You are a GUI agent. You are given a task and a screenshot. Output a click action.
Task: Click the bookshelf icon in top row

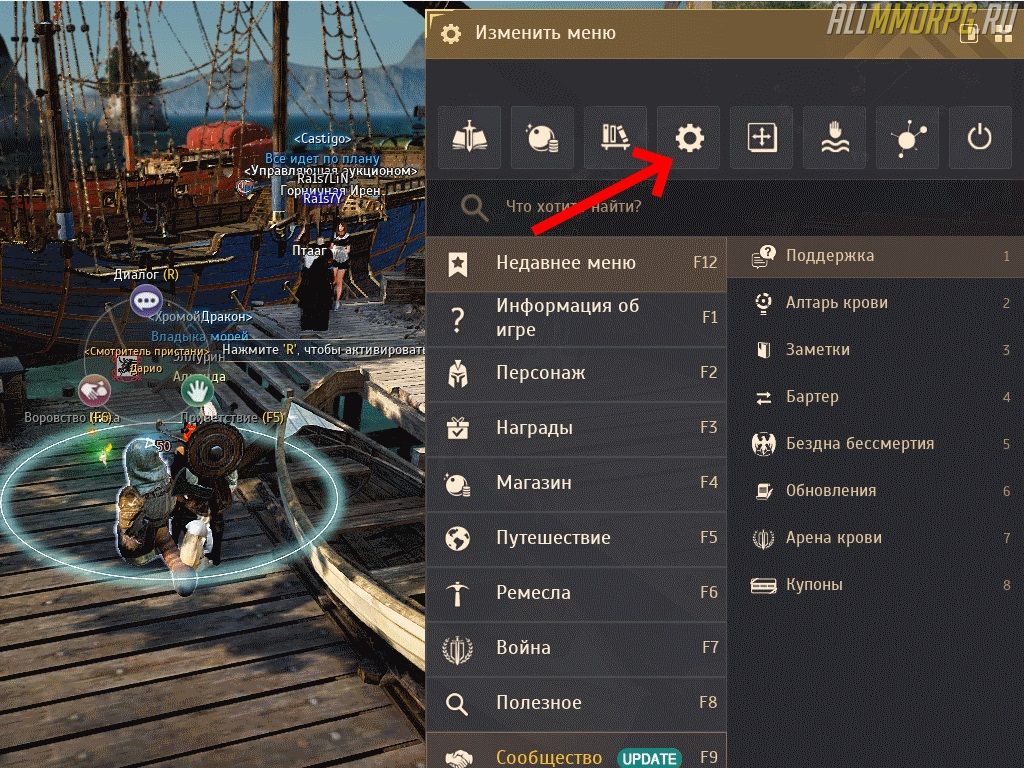[x=615, y=138]
